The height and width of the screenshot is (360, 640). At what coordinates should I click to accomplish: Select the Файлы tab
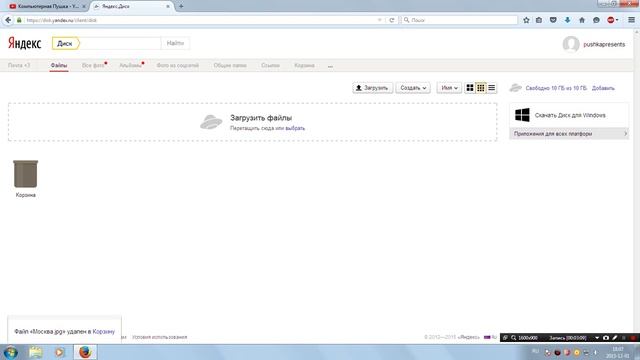click(x=59, y=65)
